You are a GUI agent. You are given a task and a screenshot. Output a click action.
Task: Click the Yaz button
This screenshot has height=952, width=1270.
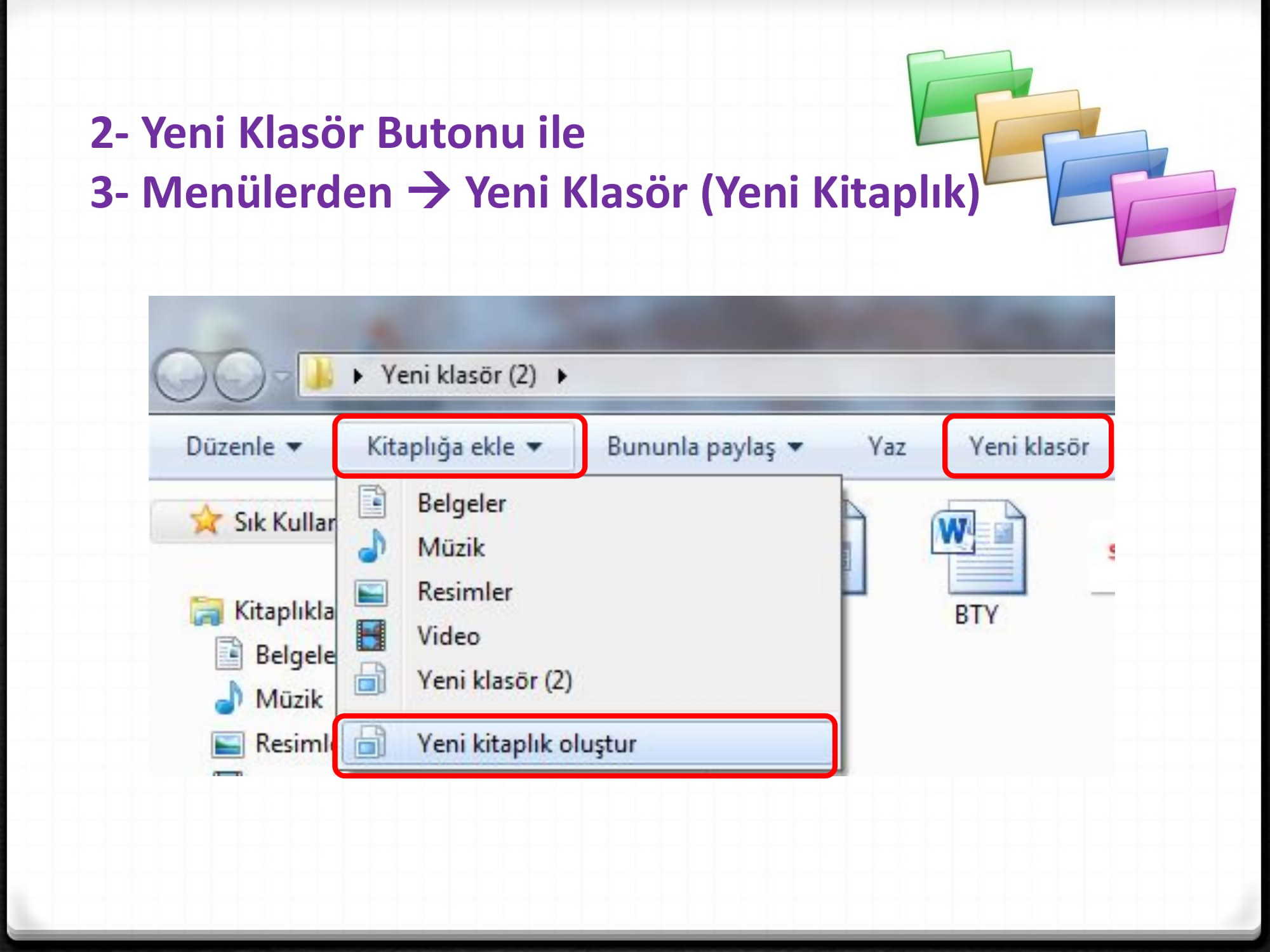(889, 446)
